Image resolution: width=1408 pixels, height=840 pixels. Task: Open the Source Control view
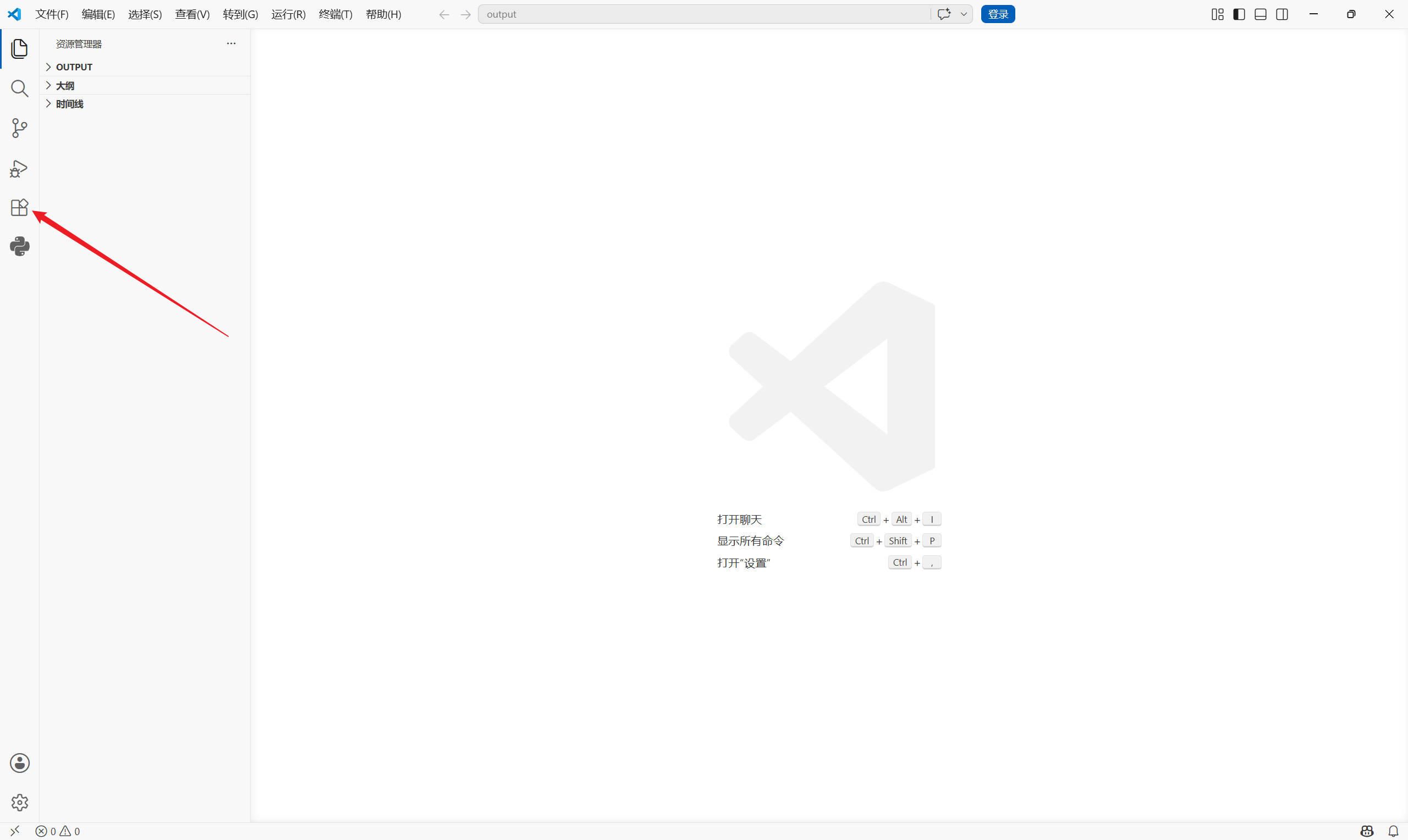pos(19,128)
